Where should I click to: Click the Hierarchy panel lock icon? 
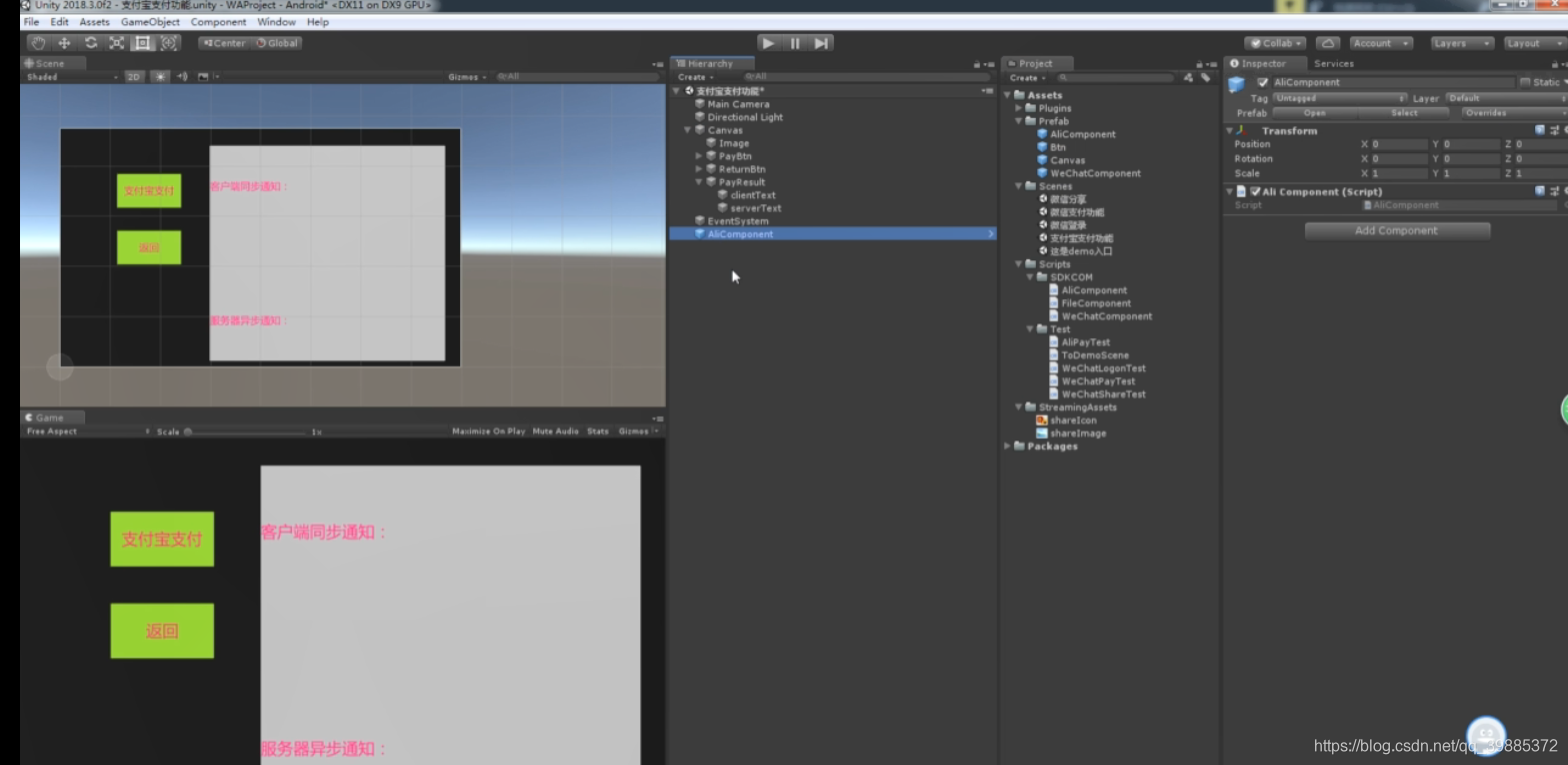(977, 64)
